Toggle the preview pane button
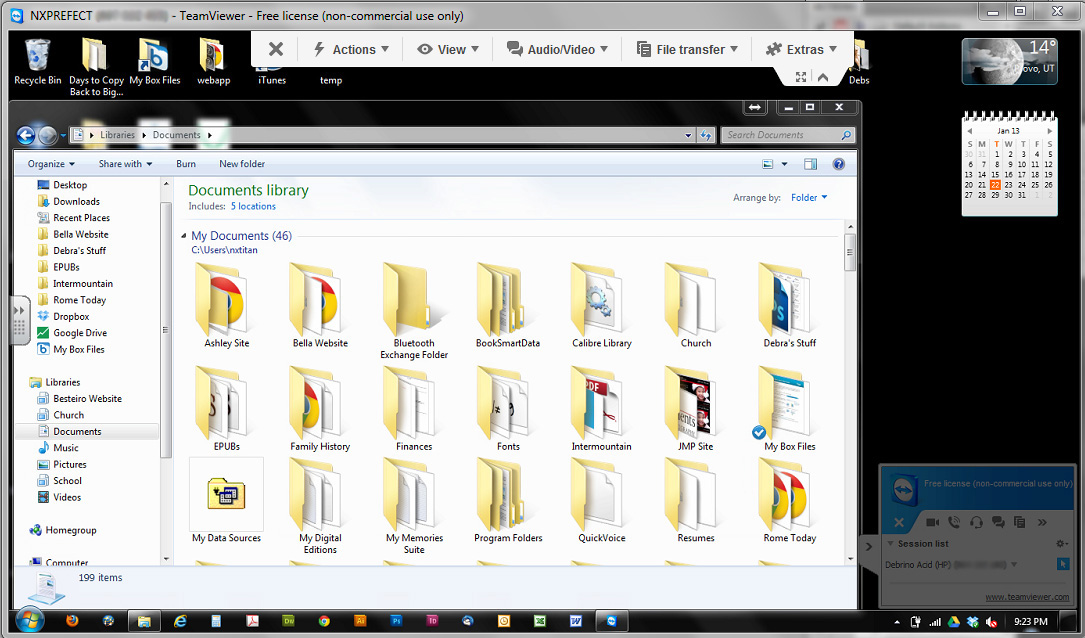Viewport: 1085px width, 638px height. [810, 164]
